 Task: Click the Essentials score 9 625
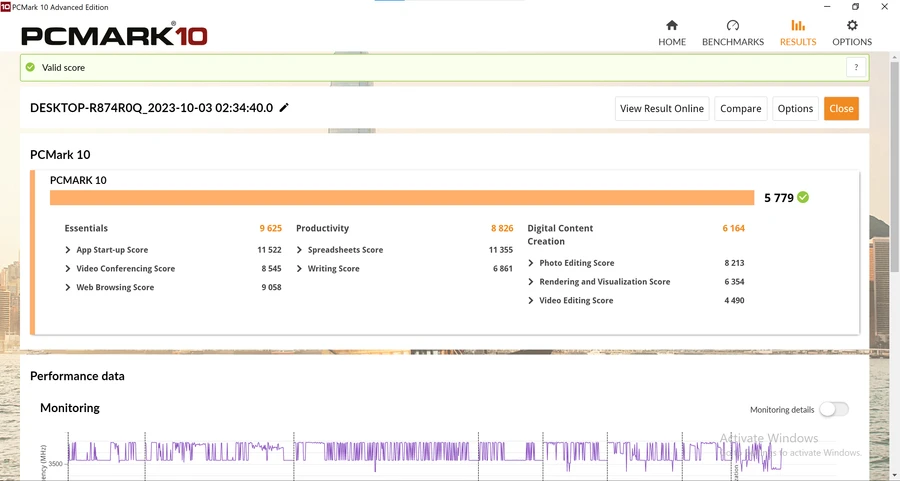point(270,228)
